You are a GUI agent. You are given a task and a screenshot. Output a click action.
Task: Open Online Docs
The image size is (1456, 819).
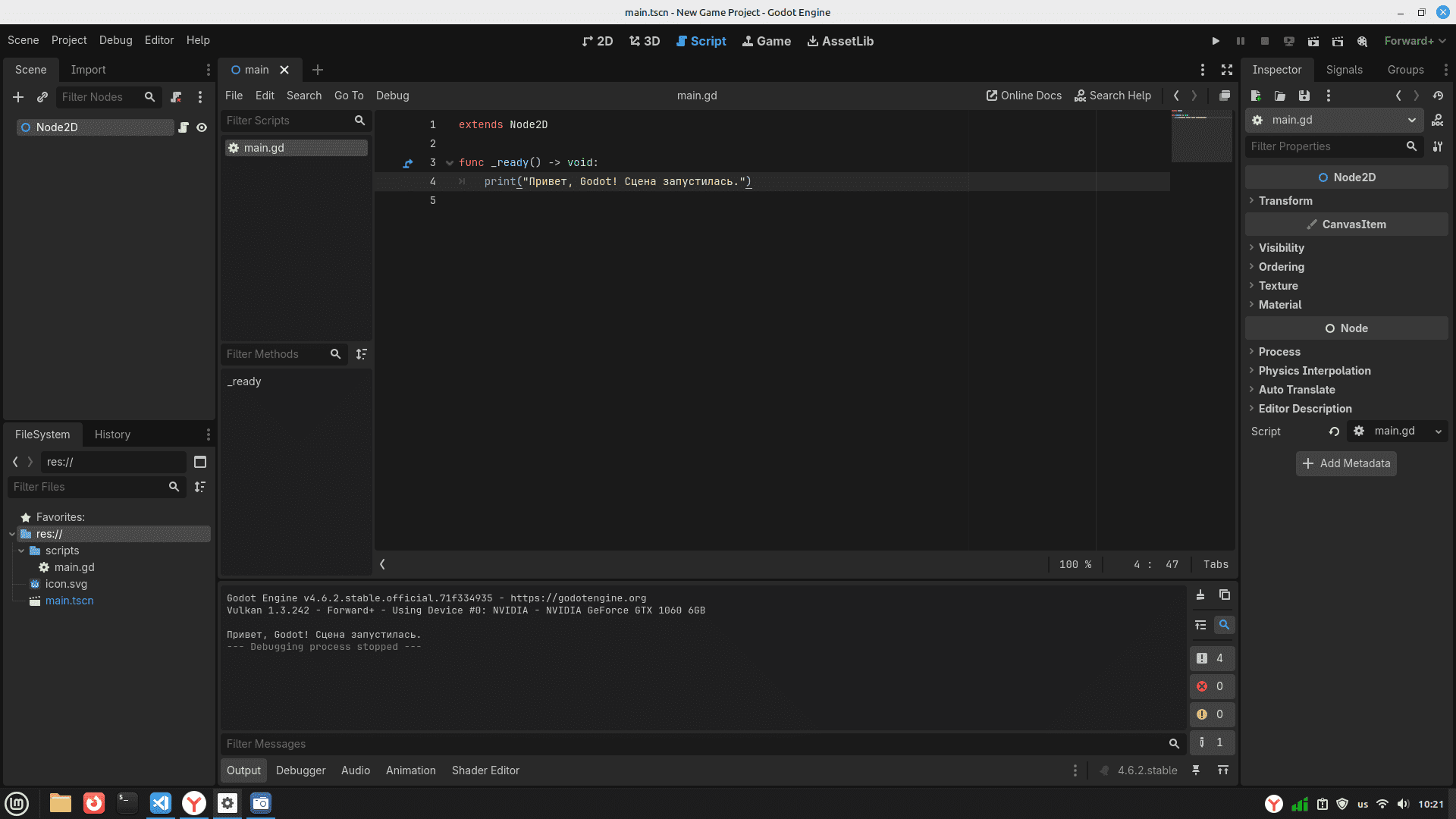pyautogui.click(x=1024, y=96)
